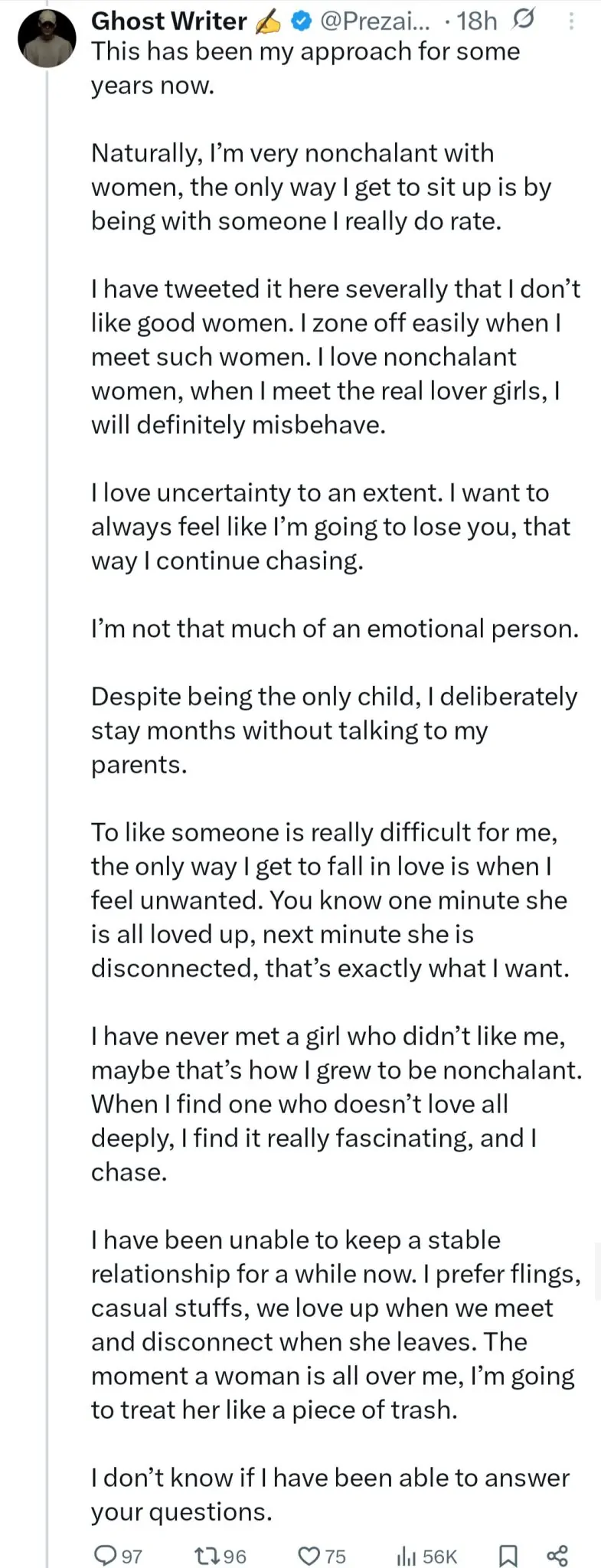The height and width of the screenshot is (1568, 601).
Task: Click the blue verified badge
Action: click(302, 22)
